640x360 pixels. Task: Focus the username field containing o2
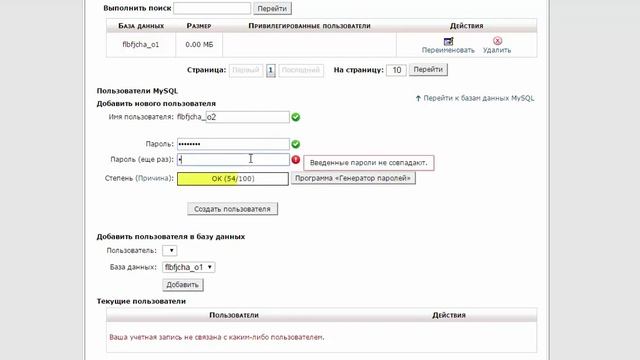click(247, 117)
